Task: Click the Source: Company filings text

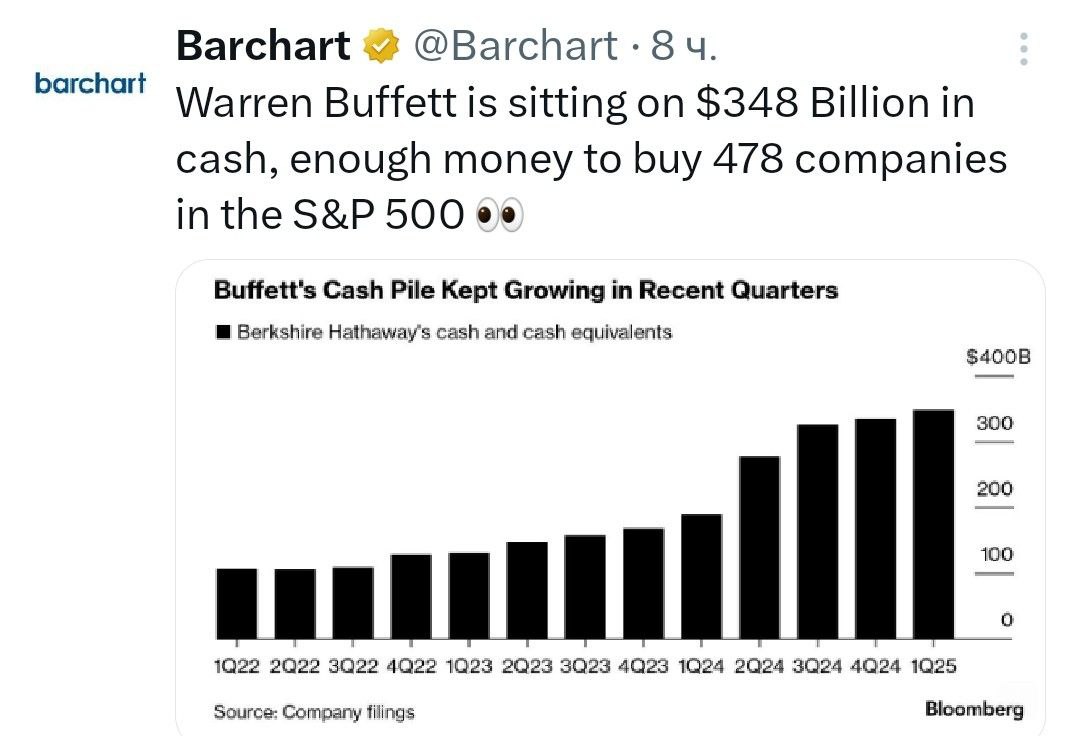Action: [x=314, y=711]
